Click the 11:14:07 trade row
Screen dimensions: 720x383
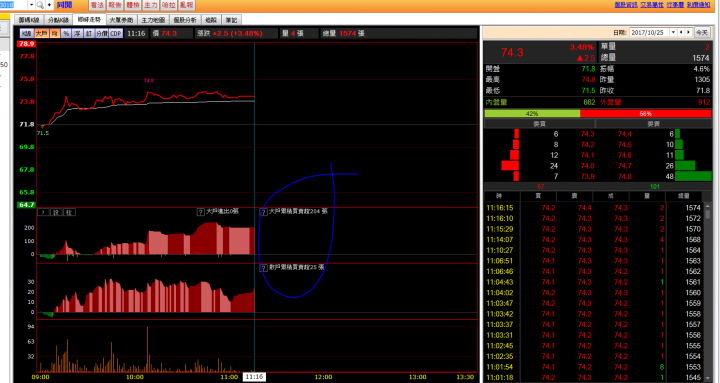(x=594, y=240)
